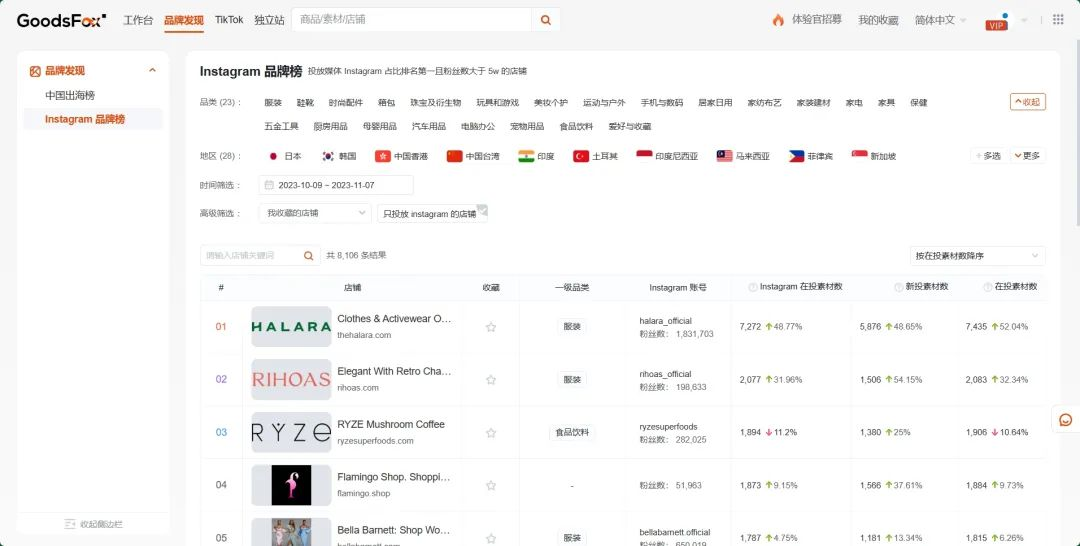Toggle favorite star for Flamingo Shop

pyautogui.click(x=491, y=486)
